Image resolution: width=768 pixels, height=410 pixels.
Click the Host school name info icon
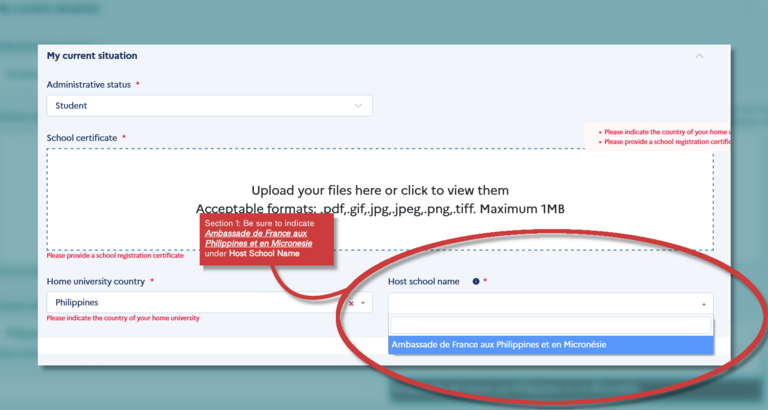tap(476, 281)
